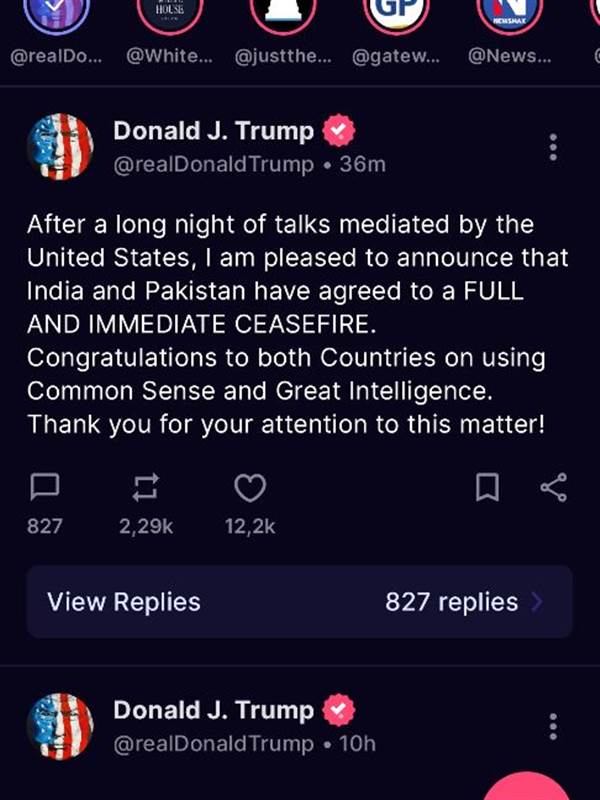Open the @realDo... story circle
This screenshot has height=800, width=600.
(x=56, y=11)
